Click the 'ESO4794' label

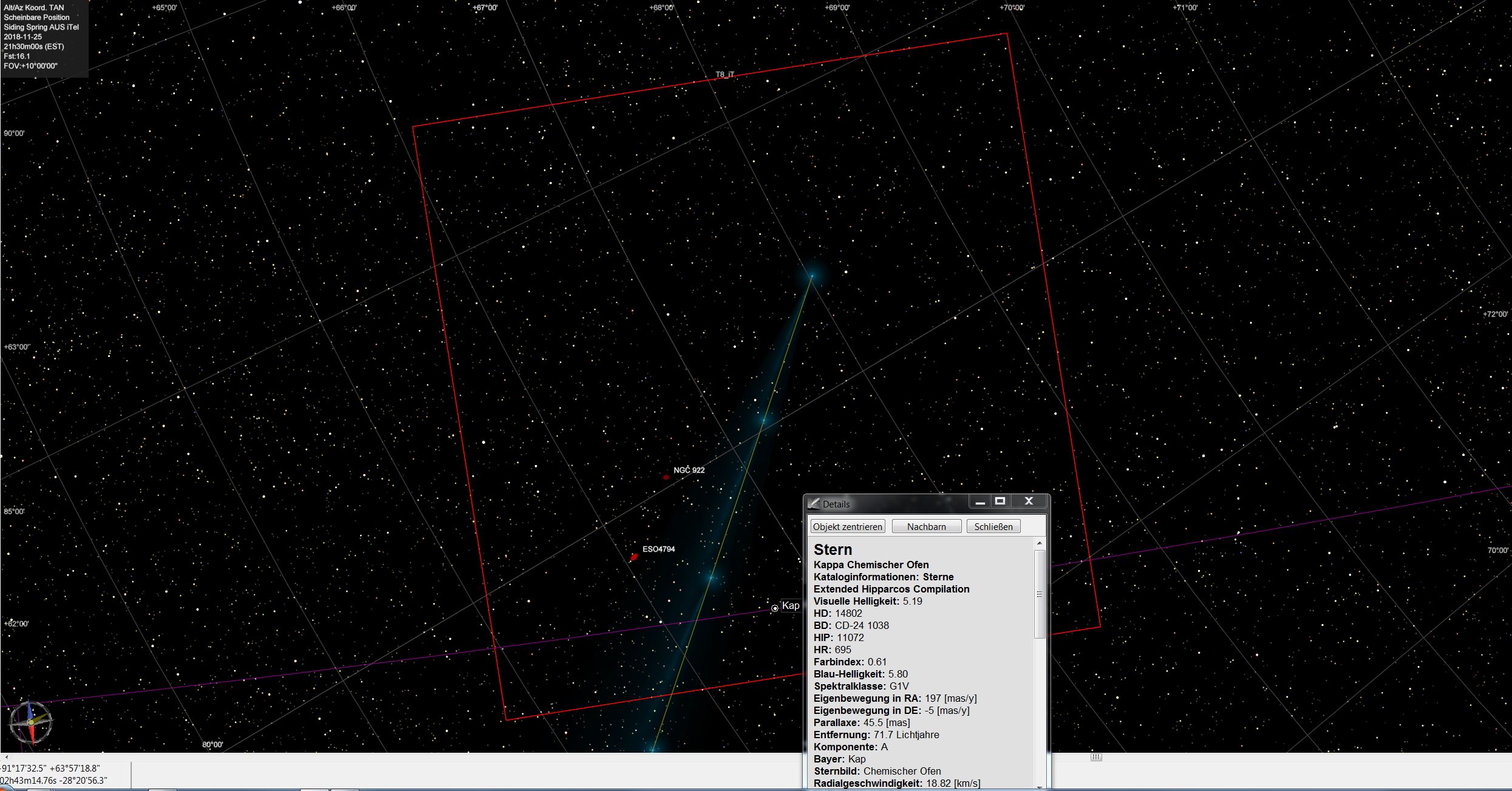pos(659,549)
